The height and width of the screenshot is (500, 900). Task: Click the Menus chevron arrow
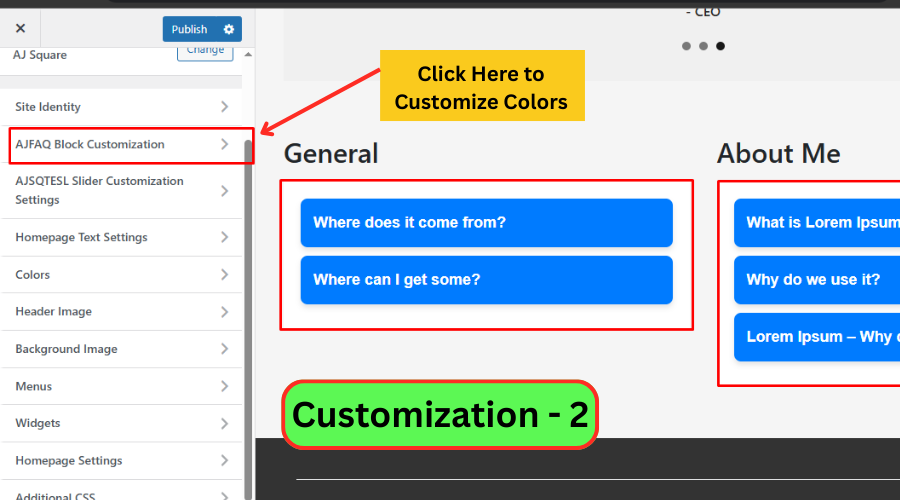tap(224, 386)
